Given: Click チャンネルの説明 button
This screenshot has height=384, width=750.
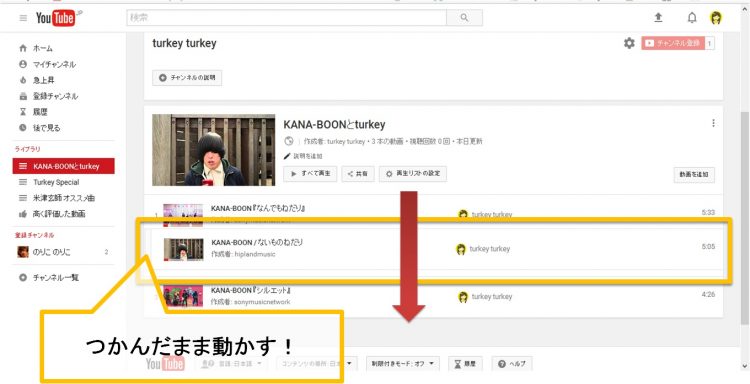Looking at the screenshot, I should click(187, 77).
